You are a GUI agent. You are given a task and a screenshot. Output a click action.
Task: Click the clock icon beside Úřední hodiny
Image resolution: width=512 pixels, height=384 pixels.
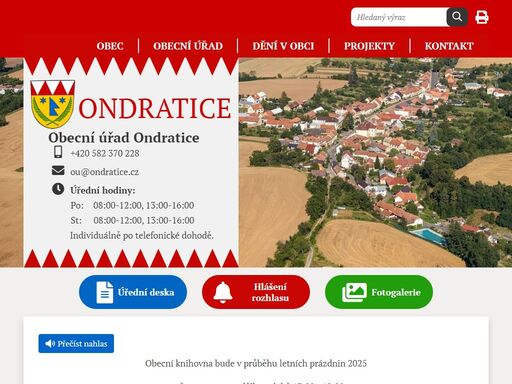(x=58, y=189)
